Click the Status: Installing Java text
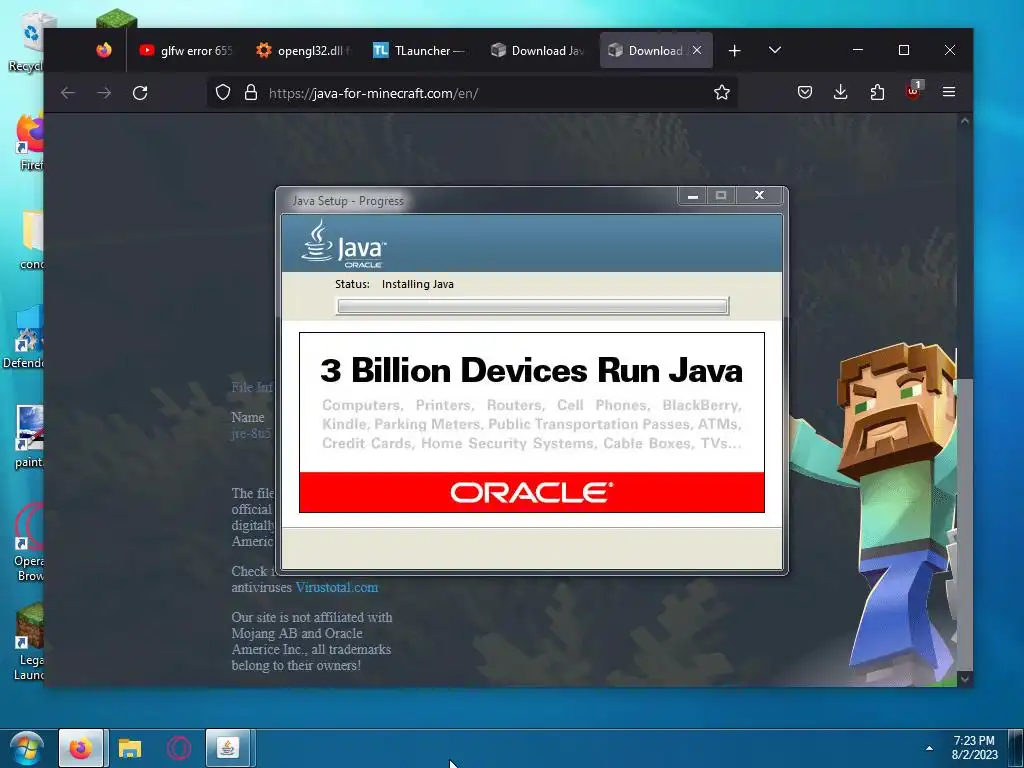Screen dimensions: 1024x768 (x=394, y=284)
